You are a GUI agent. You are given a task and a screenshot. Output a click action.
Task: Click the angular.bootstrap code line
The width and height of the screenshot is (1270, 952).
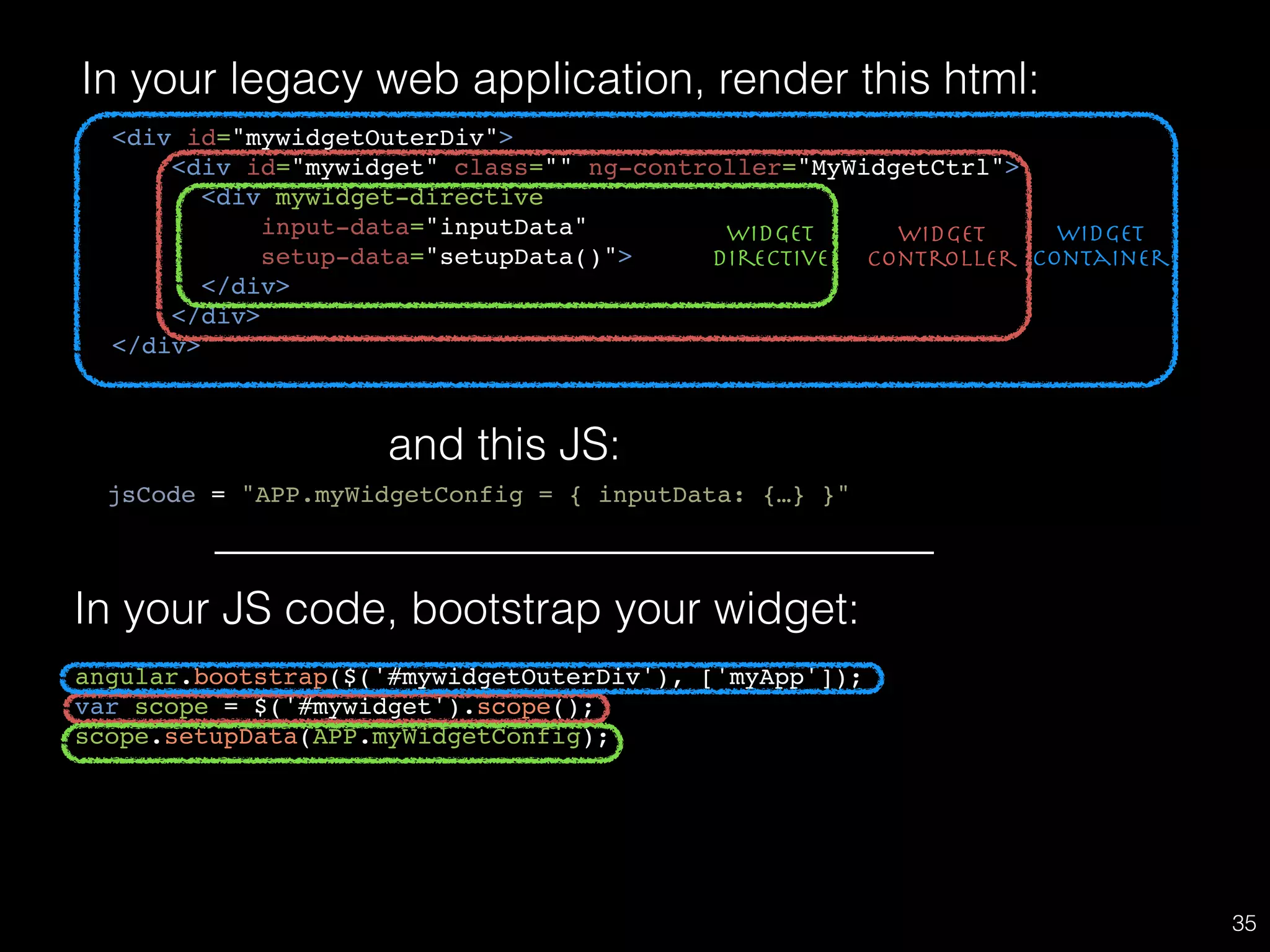[x=468, y=677]
